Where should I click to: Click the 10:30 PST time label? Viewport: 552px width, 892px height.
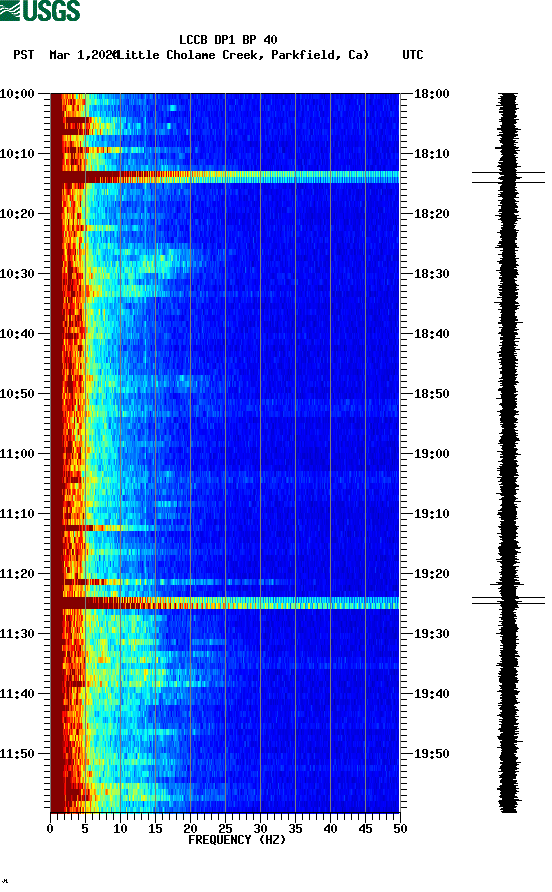pyautogui.click(x=17, y=274)
